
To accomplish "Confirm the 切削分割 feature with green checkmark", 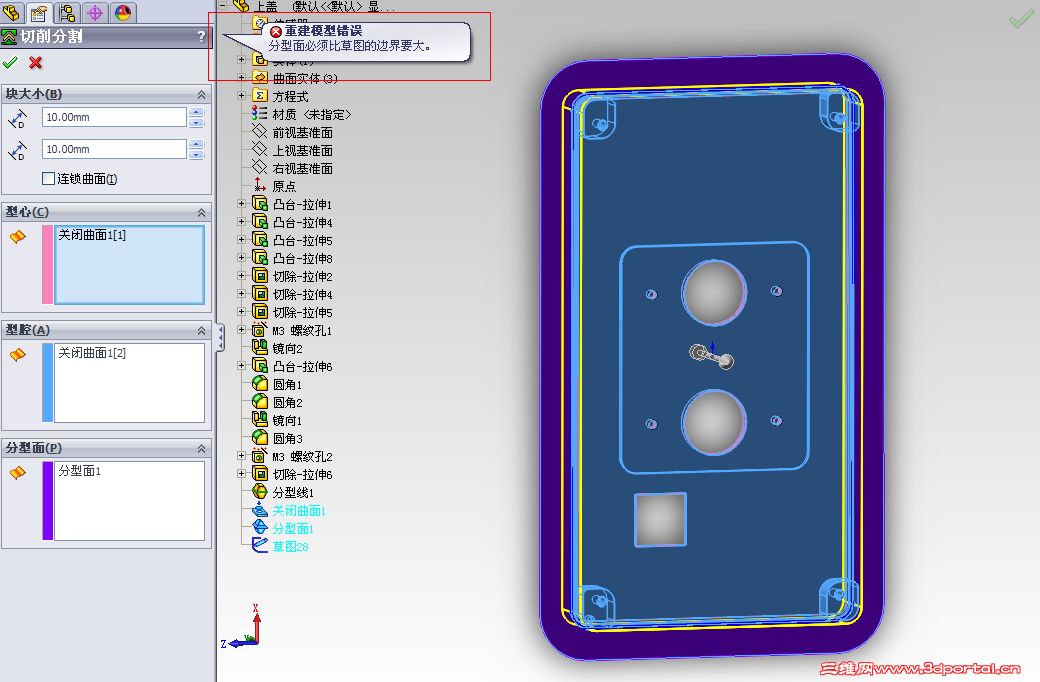I will coord(11,63).
